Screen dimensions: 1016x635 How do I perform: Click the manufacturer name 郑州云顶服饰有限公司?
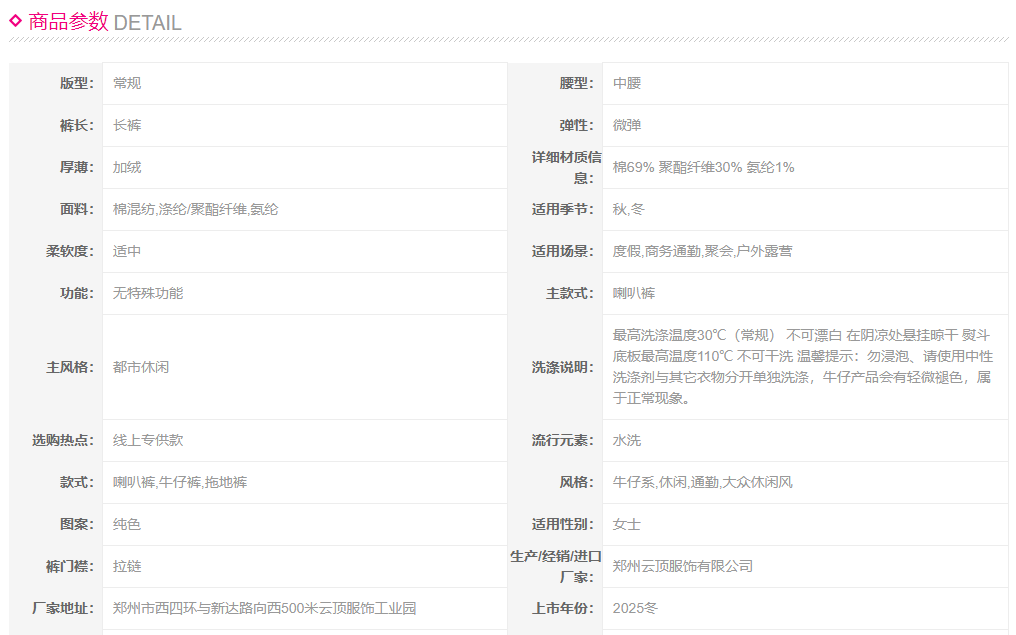682,566
